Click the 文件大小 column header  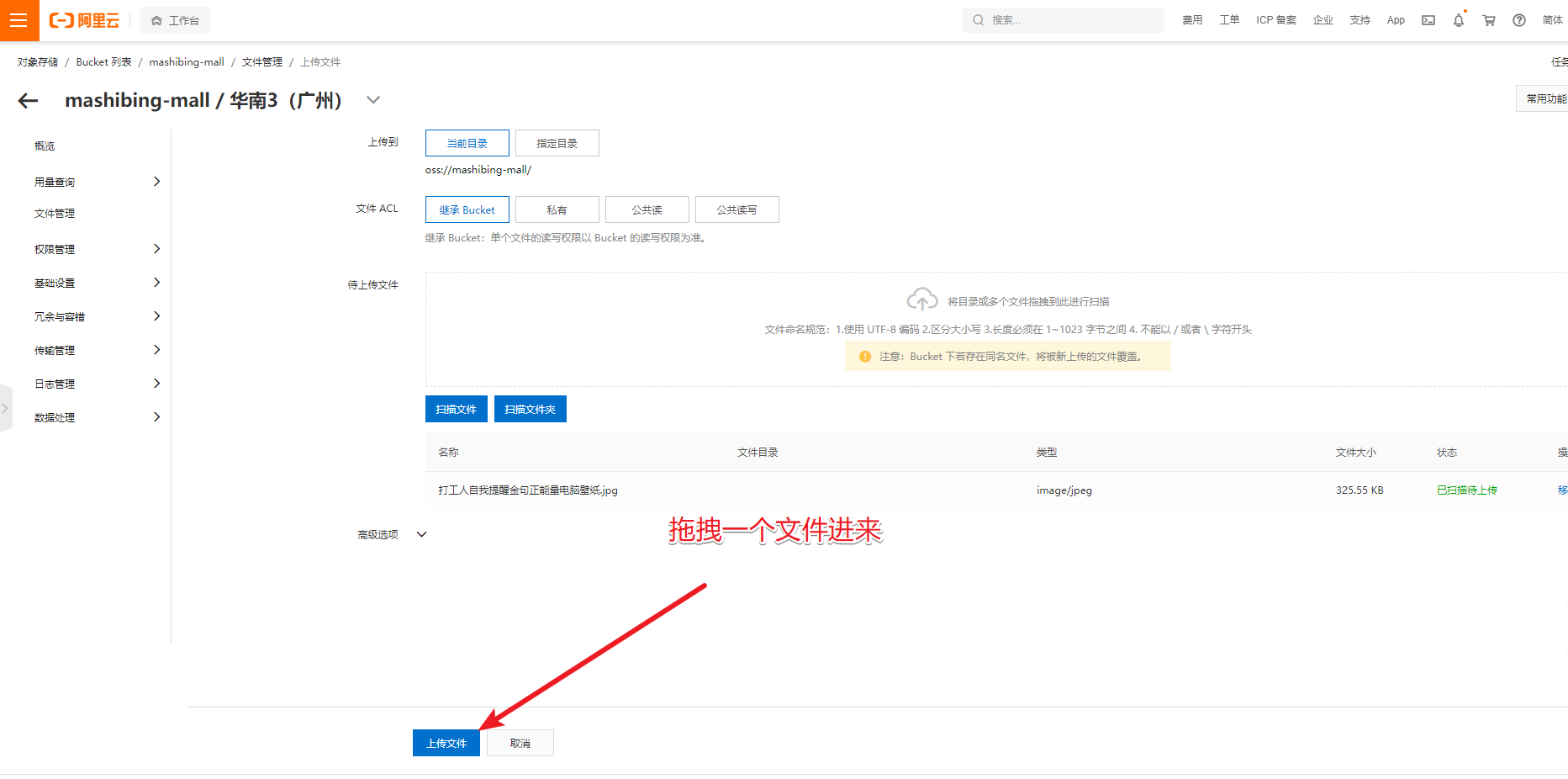click(x=1356, y=453)
